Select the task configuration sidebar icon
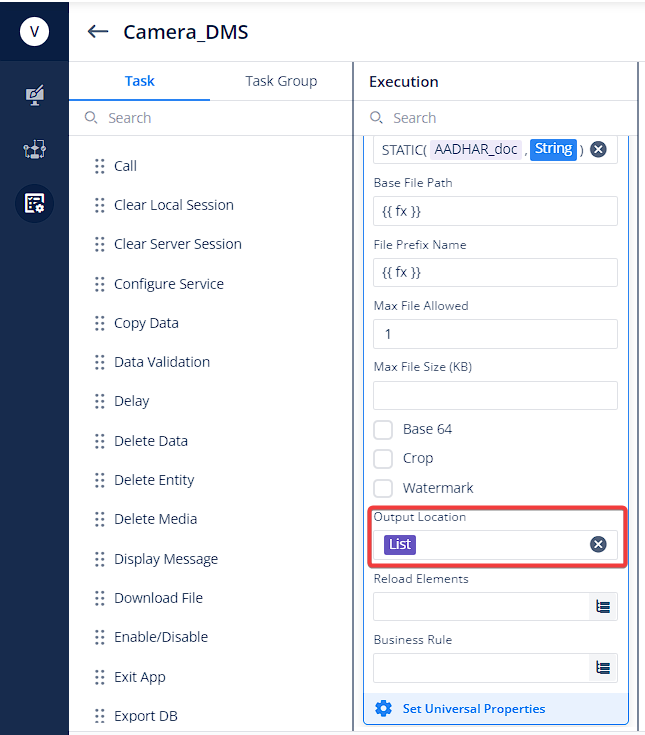Screen dimensions: 645x735 coord(34,203)
